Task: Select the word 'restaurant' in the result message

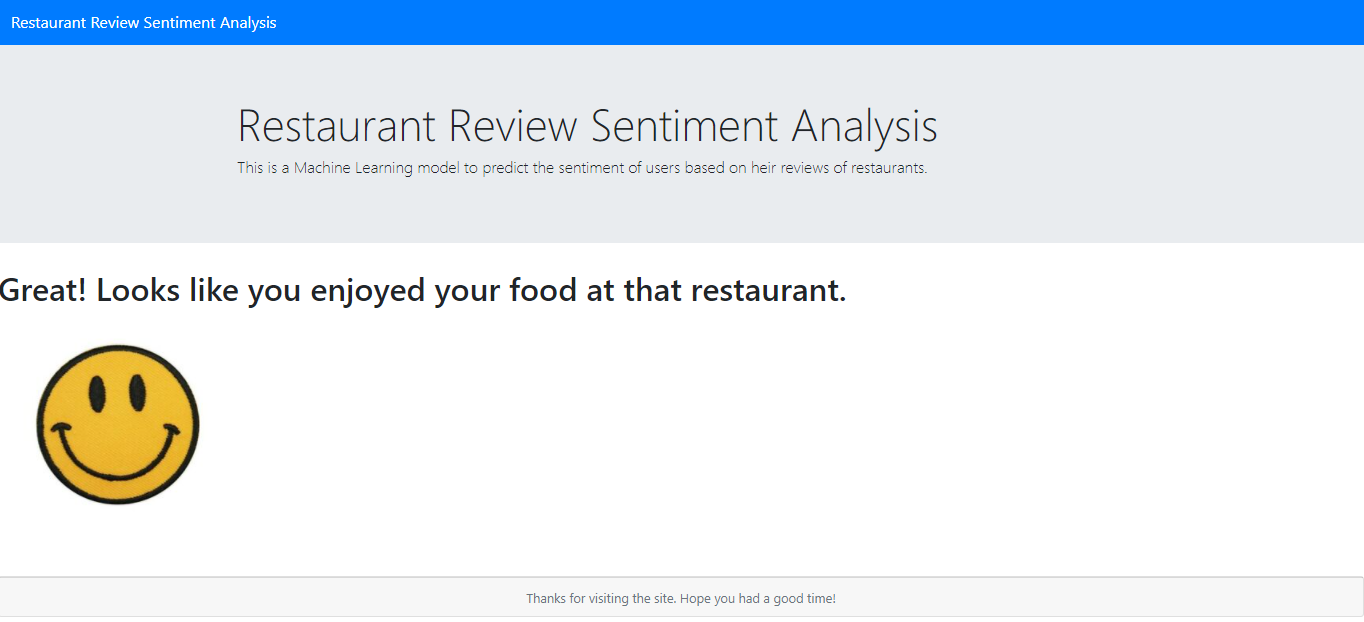Action: 770,290
